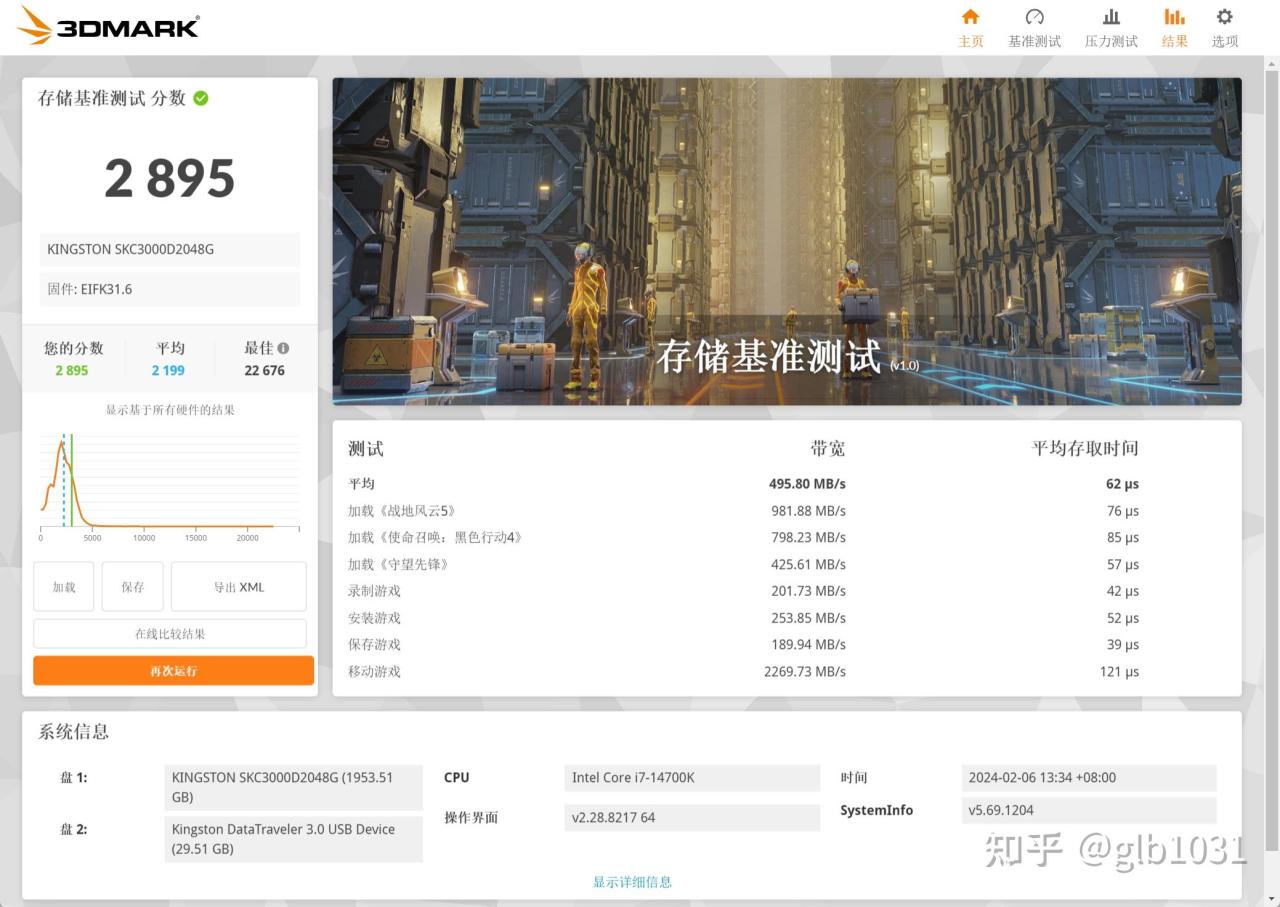Click the 存储基准测试 banner image
The width and height of the screenshot is (1280, 907).
[787, 241]
